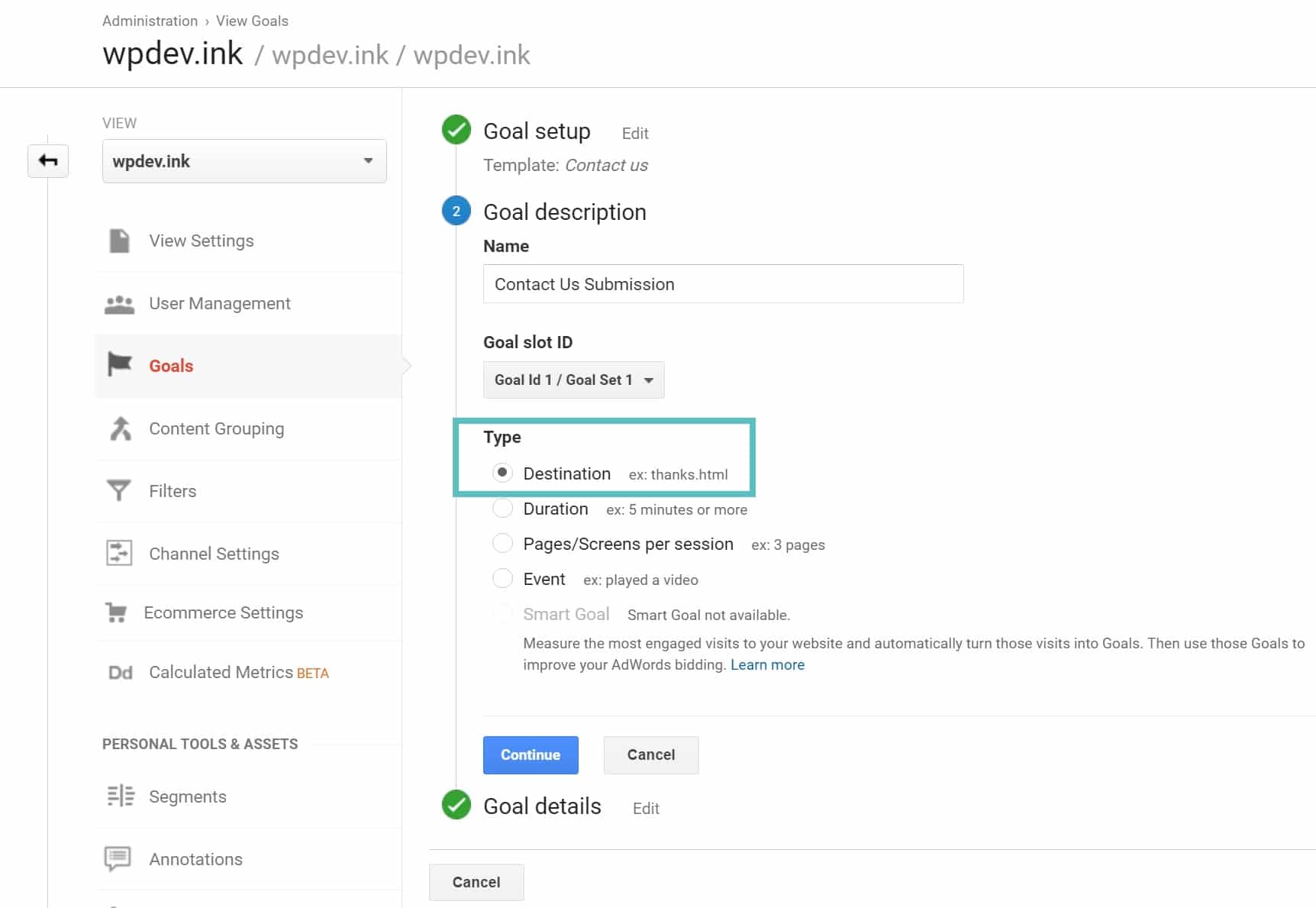This screenshot has height=908, width=1316.
Task: Choose the Duration goal type
Action: (503, 508)
